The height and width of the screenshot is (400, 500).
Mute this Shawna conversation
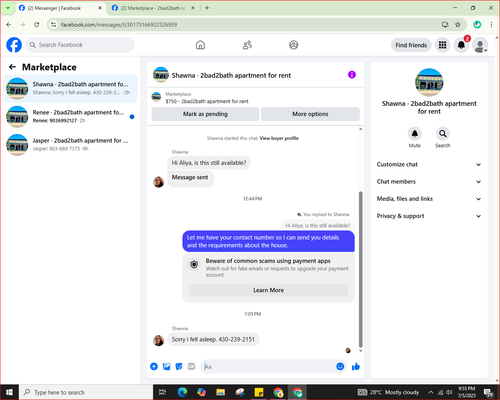pos(415,134)
